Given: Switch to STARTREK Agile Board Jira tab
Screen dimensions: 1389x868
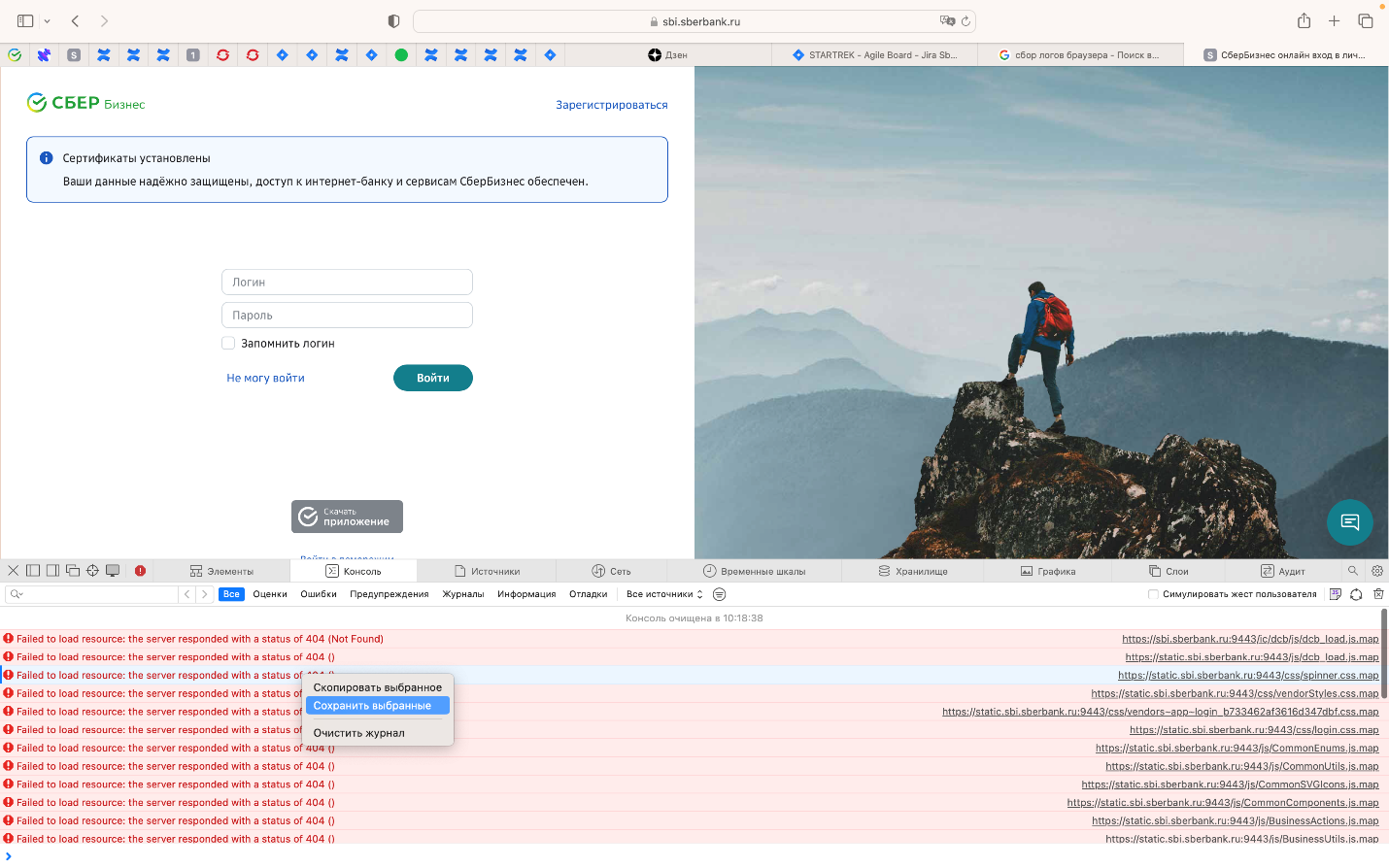Looking at the screenshot, I should (874, 55).
